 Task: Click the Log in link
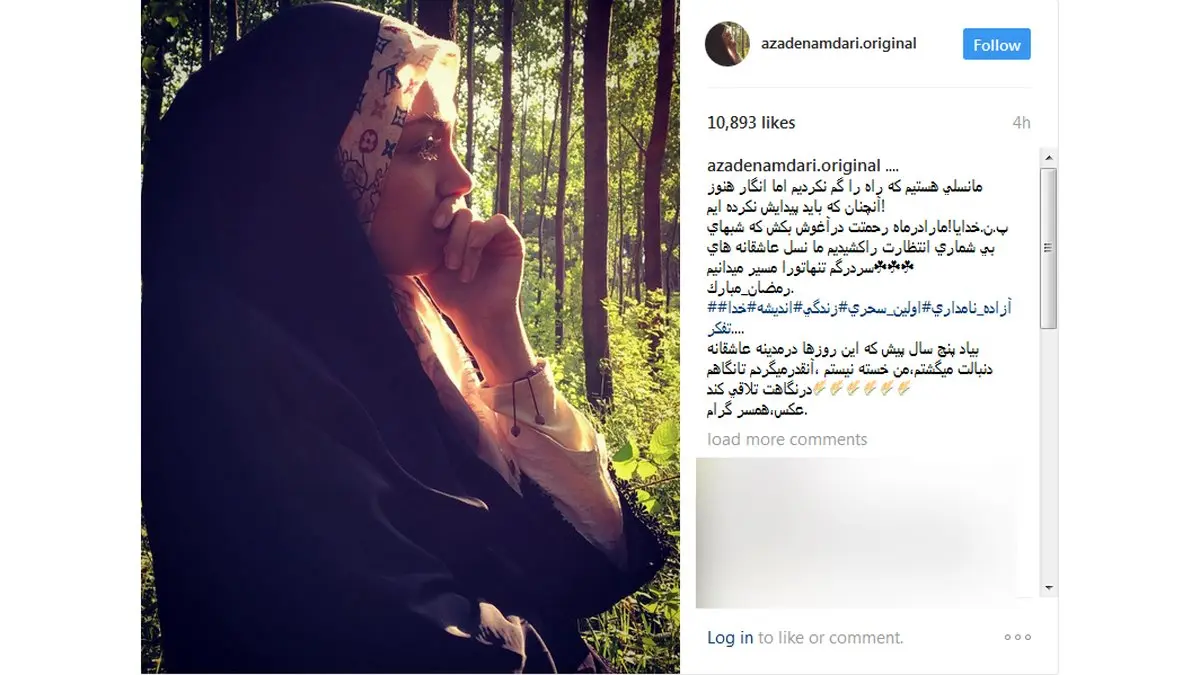(730, 637)
